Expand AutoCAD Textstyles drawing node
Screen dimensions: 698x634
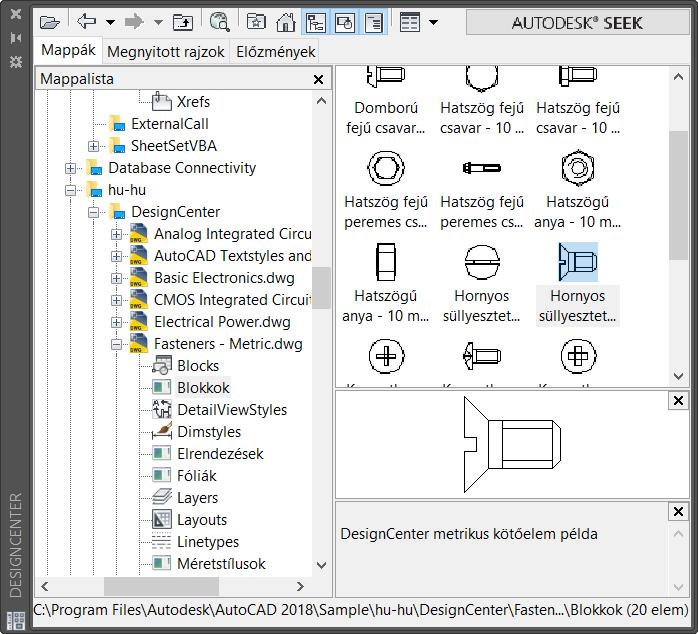pyautogui.click(x=116, y=256)
